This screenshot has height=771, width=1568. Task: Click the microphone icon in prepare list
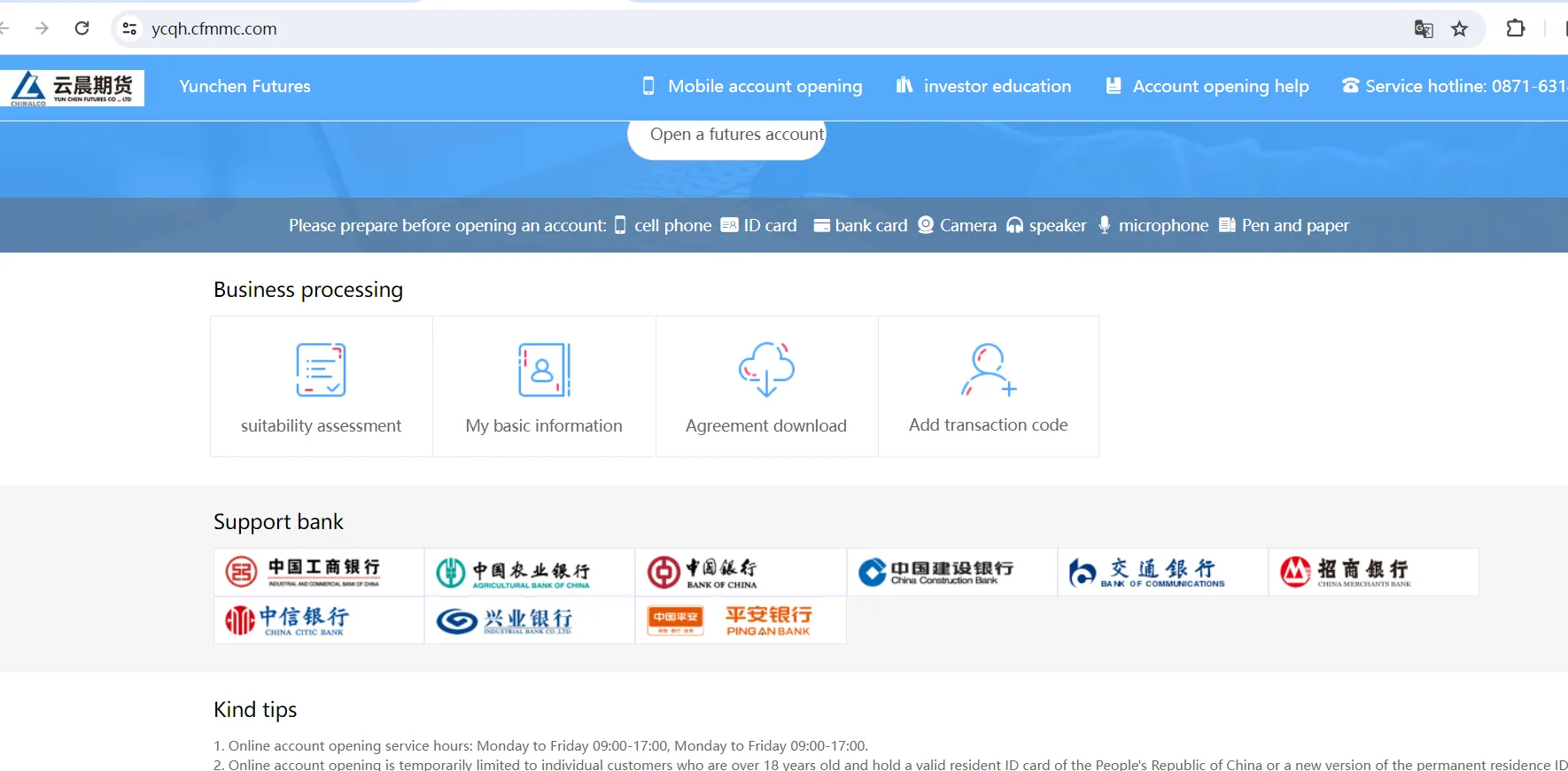click(x=1105, y=224)
